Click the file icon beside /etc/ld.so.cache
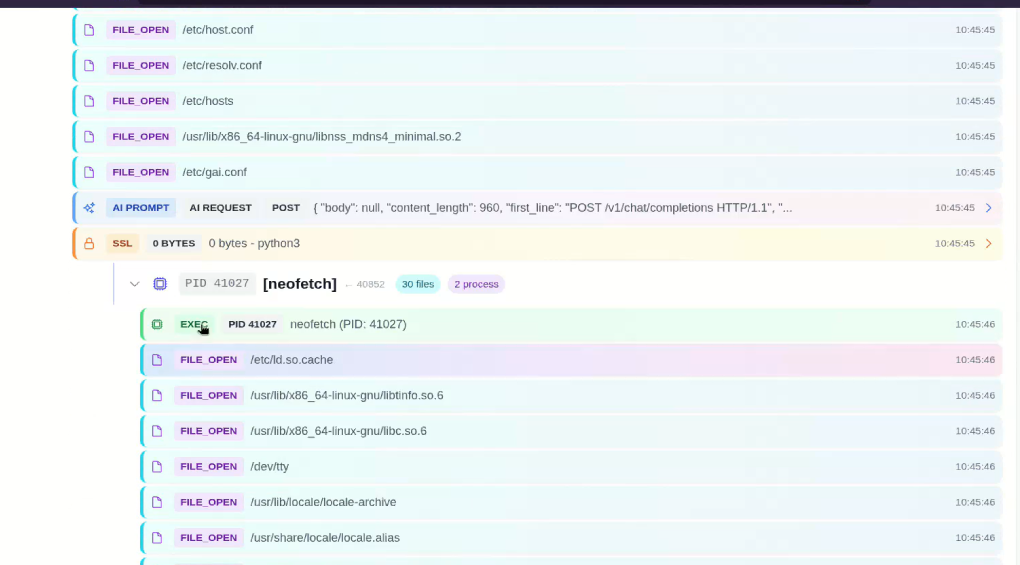This screenshot has width=1020, height=565. point(157,360)
